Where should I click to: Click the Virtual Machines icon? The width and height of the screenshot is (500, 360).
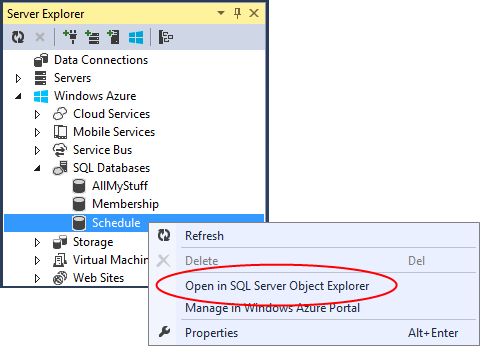click(x=60, y=260)
